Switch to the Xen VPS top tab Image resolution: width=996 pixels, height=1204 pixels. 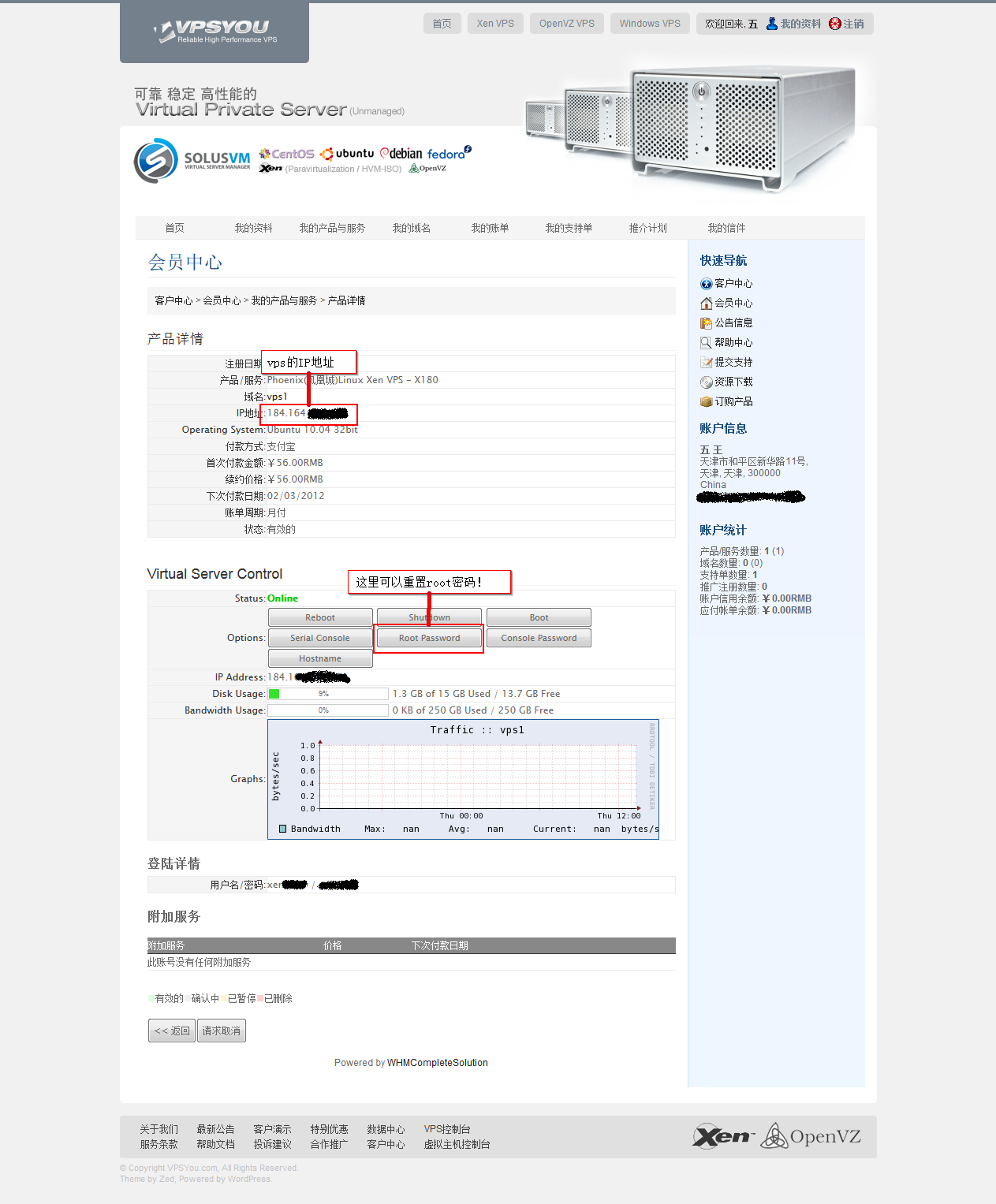click(x=495, y=24)
